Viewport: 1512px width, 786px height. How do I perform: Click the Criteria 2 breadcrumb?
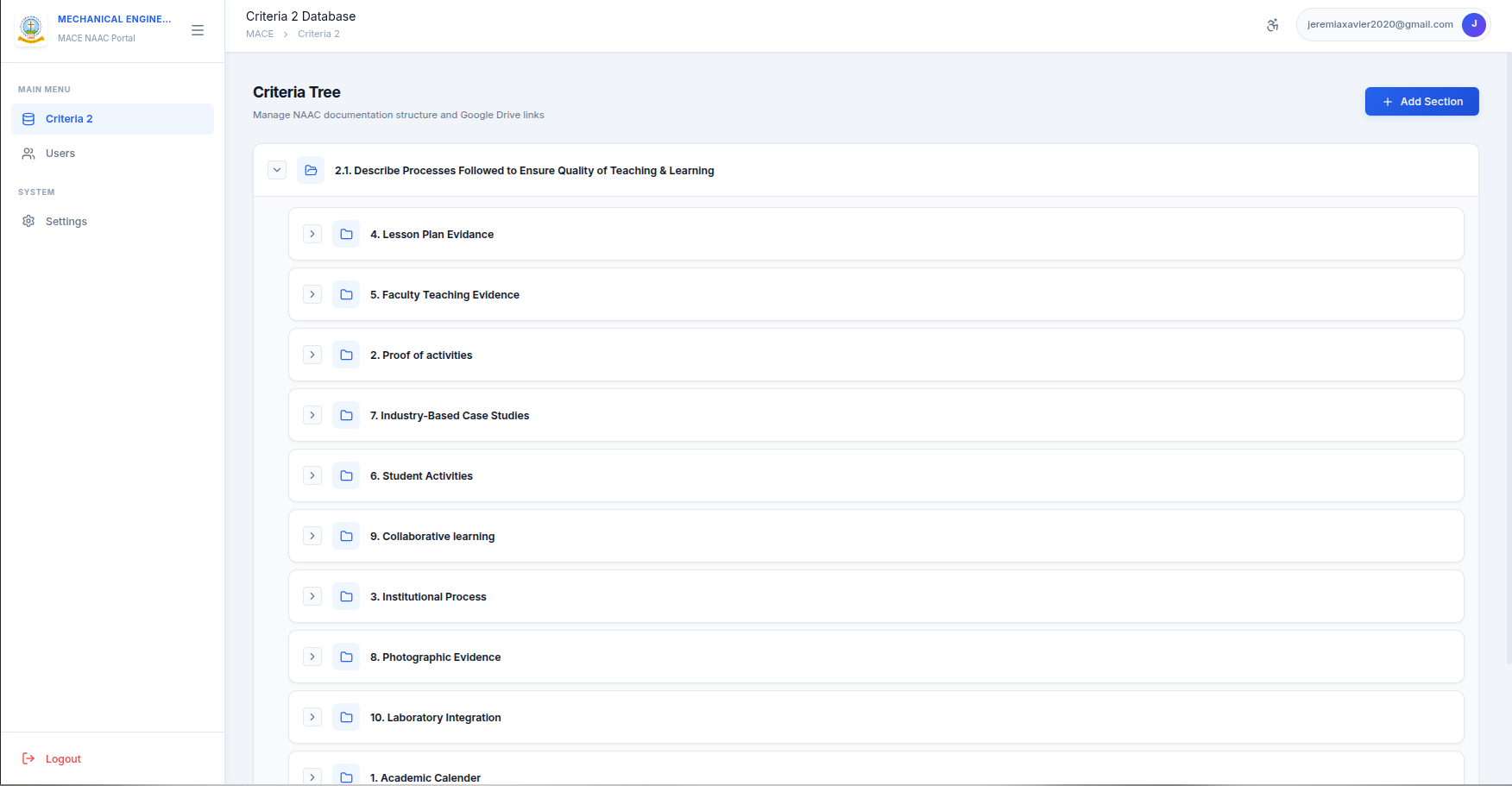(x=318, y=34)
